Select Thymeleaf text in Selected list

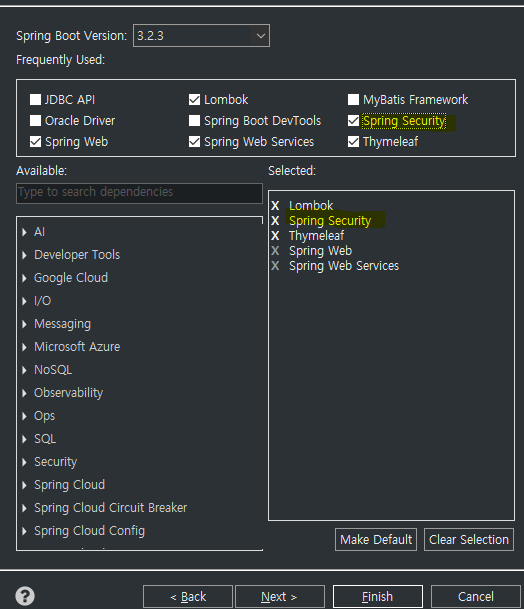pyautogui.click(x=316, y=236)
